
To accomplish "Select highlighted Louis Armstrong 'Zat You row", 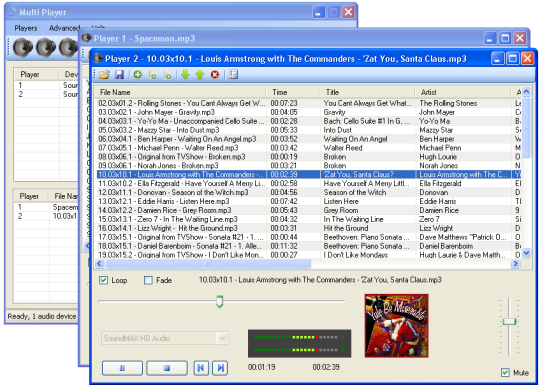I will pos(308,174).
